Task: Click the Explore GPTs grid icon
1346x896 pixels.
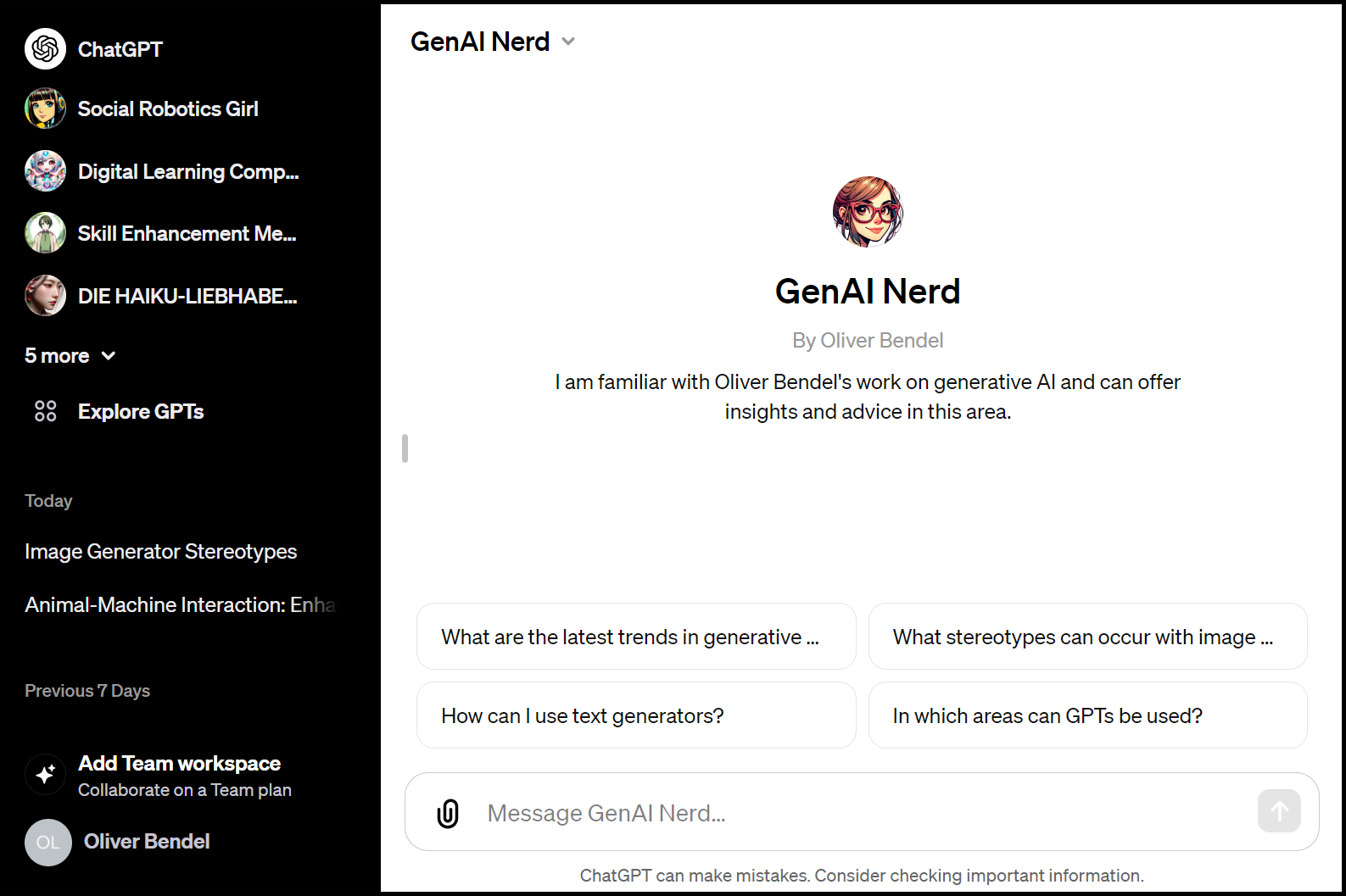Action: point(45,411)
